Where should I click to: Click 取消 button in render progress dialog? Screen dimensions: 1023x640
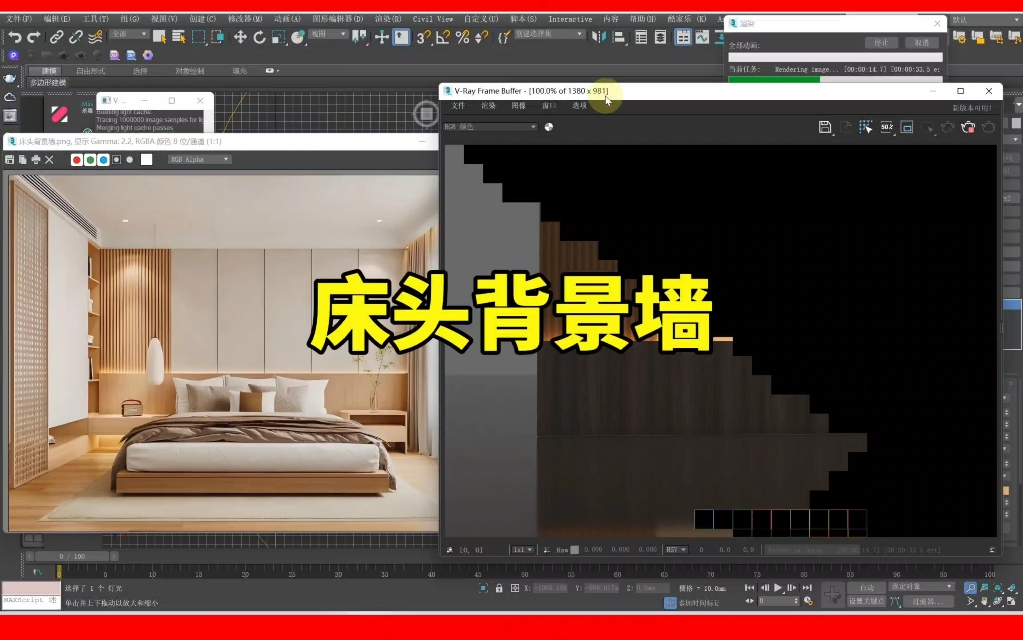[x=922, y=42]
